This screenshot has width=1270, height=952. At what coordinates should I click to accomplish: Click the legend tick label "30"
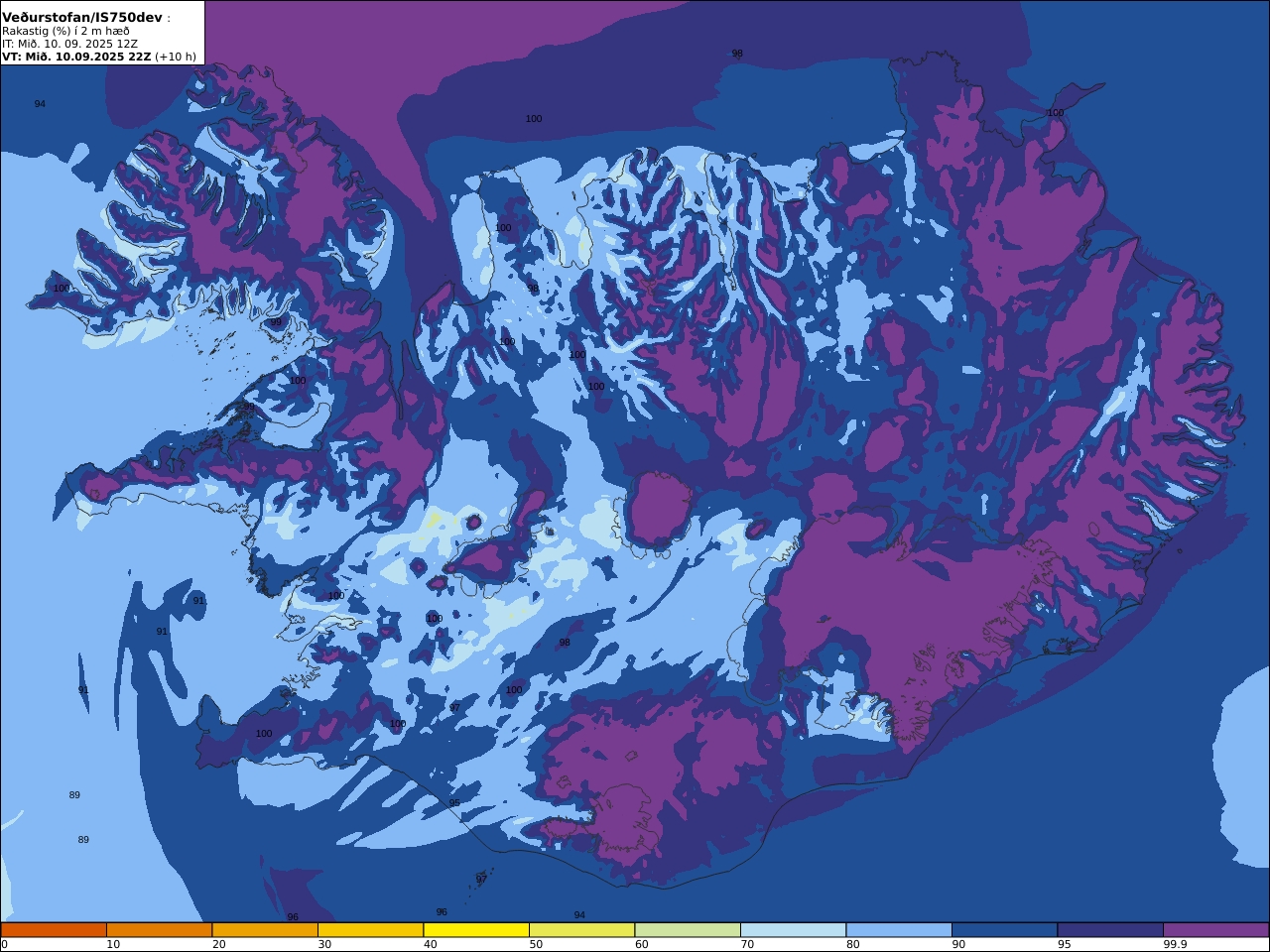tap(324, 945)
